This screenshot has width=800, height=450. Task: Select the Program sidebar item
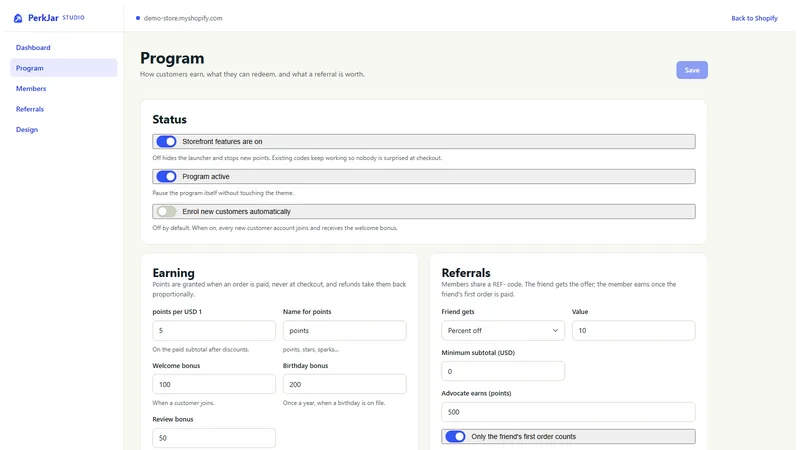tap(64, 68)
